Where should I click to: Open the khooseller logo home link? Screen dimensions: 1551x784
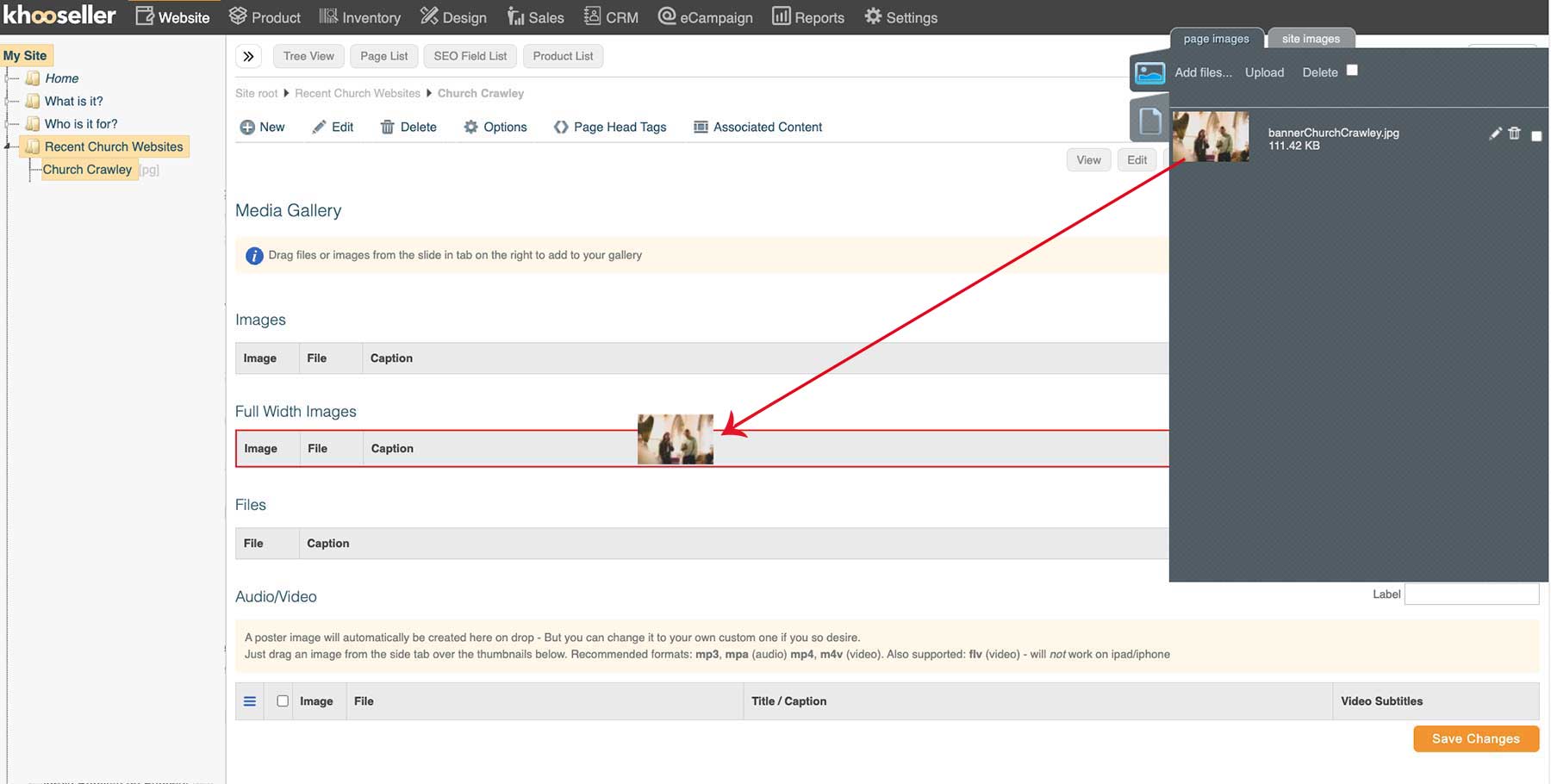point(59,16)
